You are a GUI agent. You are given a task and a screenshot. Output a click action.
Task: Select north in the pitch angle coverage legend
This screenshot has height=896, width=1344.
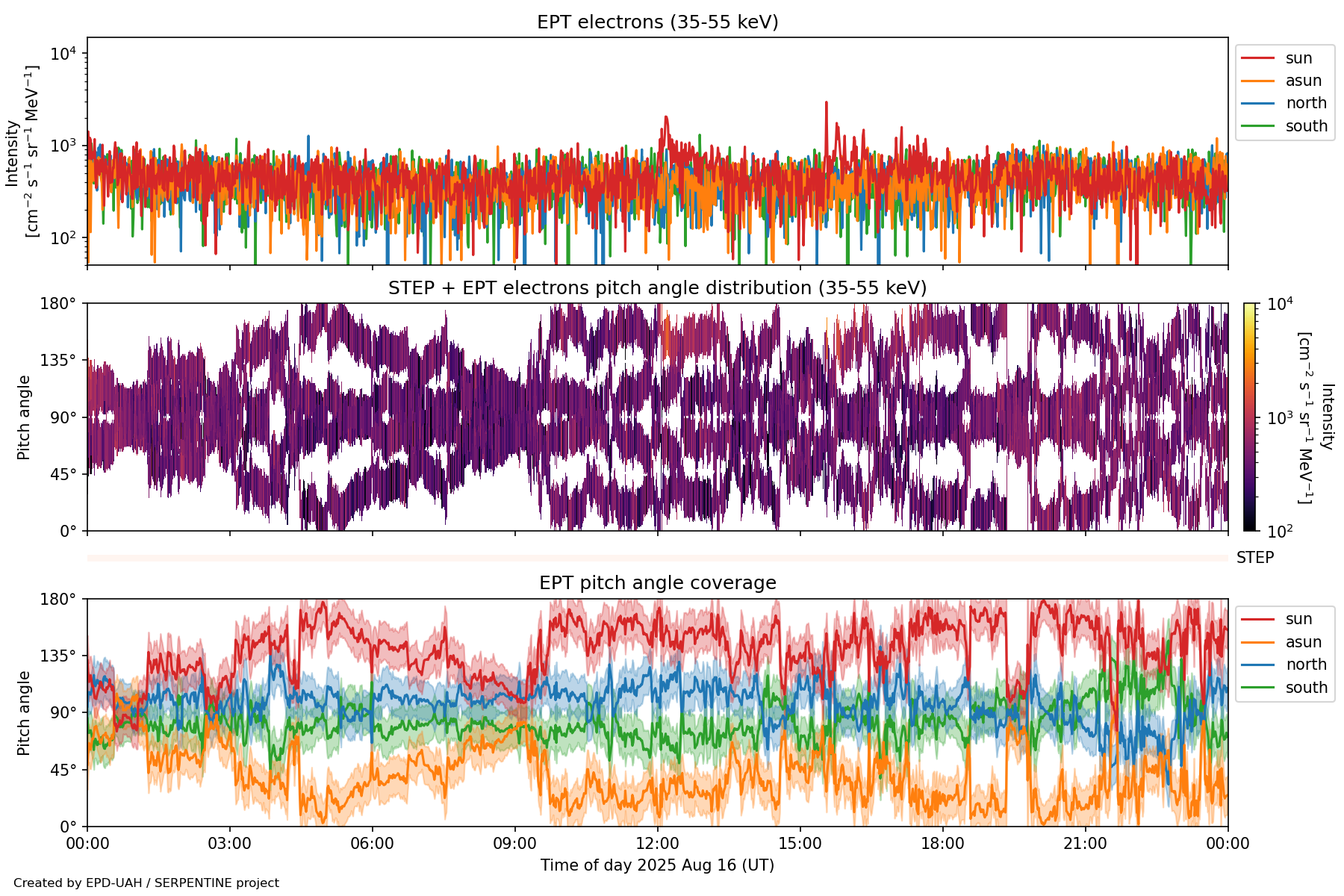click(x=1305, y=665)
